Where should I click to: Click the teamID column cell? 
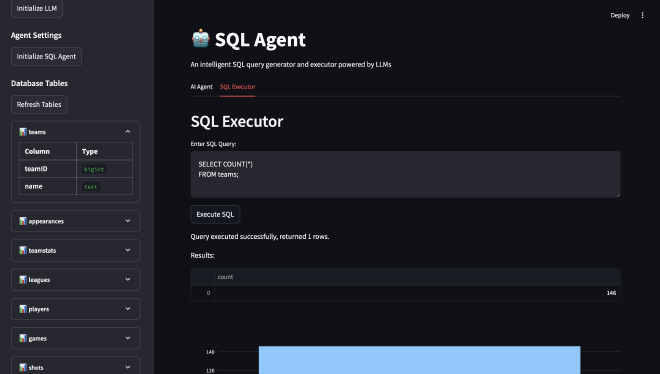click(x=48, y=169)
